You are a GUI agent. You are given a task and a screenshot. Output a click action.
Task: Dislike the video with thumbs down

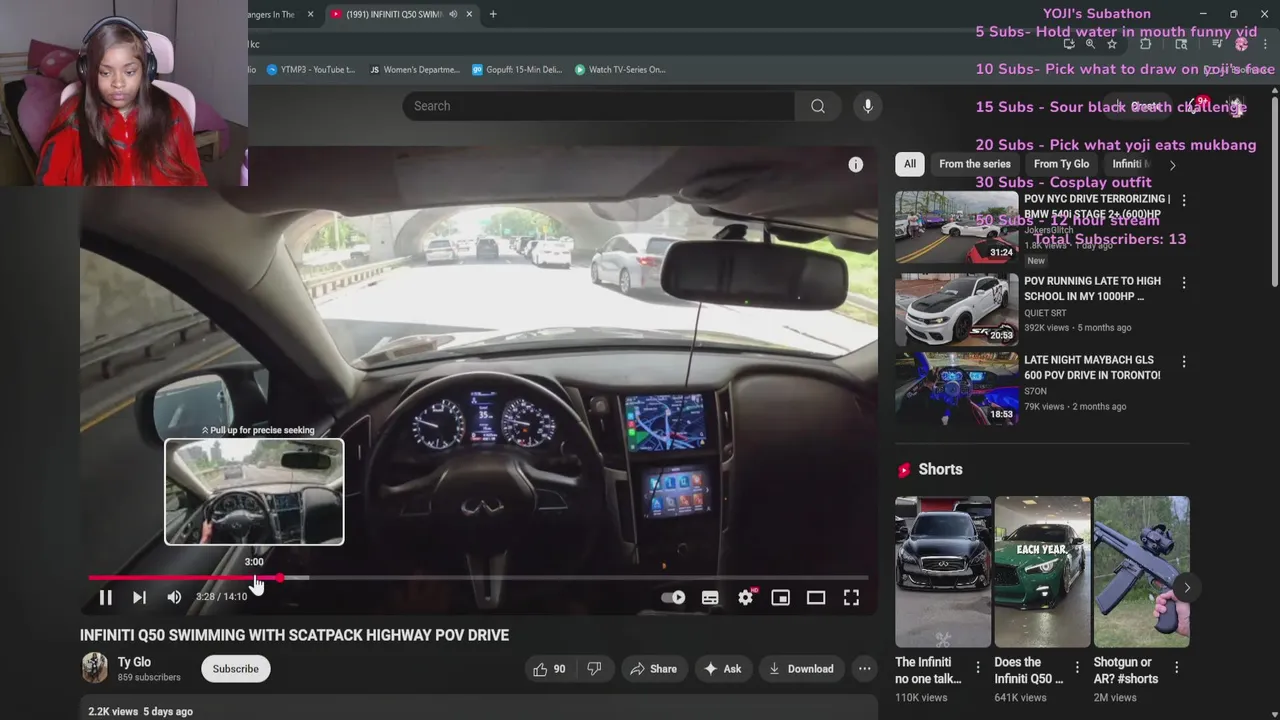[594, 669]
